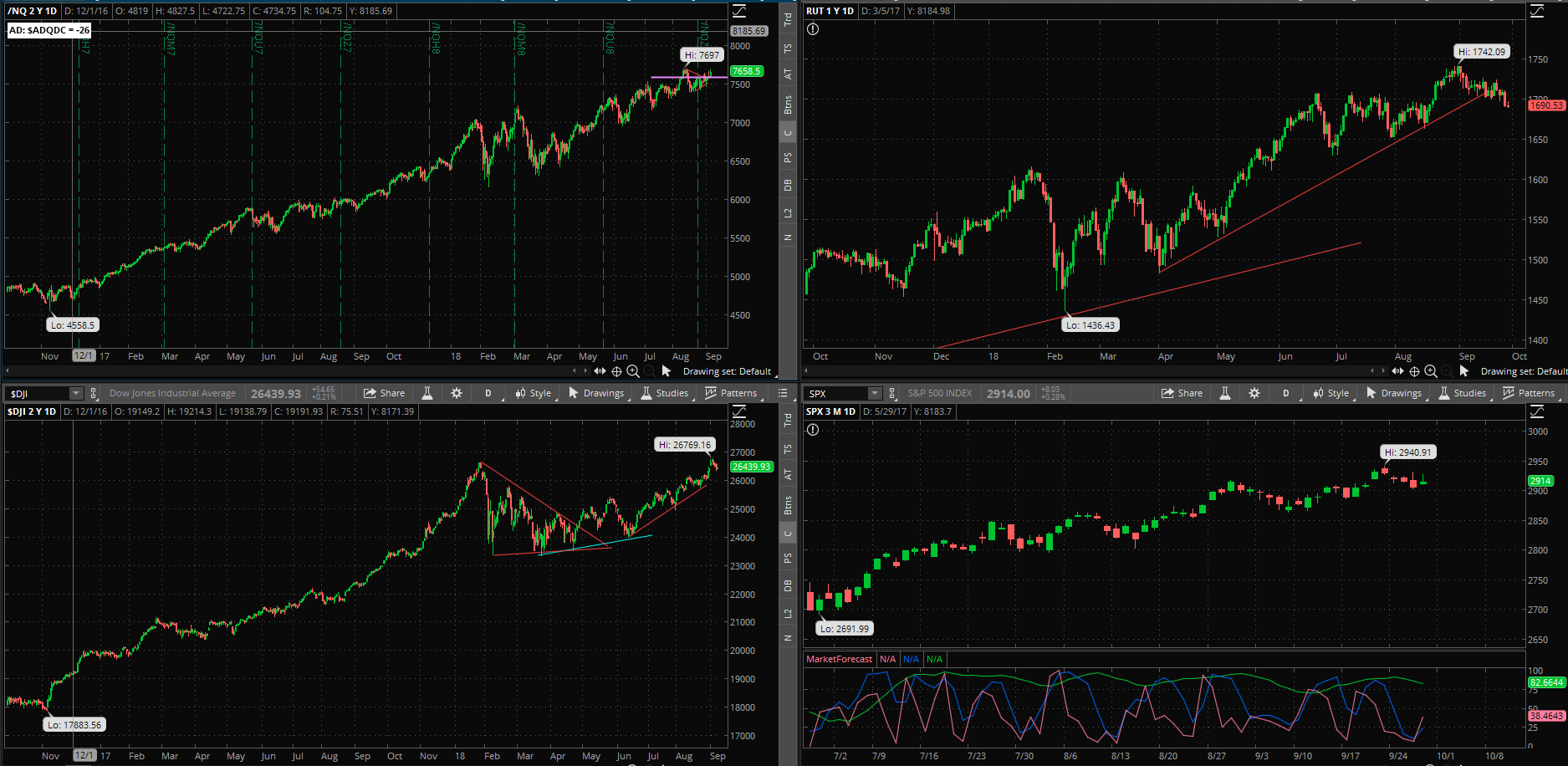1568x766 pixels.
Task: Select the AT sidebar tab on the $DJI chart
Action: (x=788, y=474)
